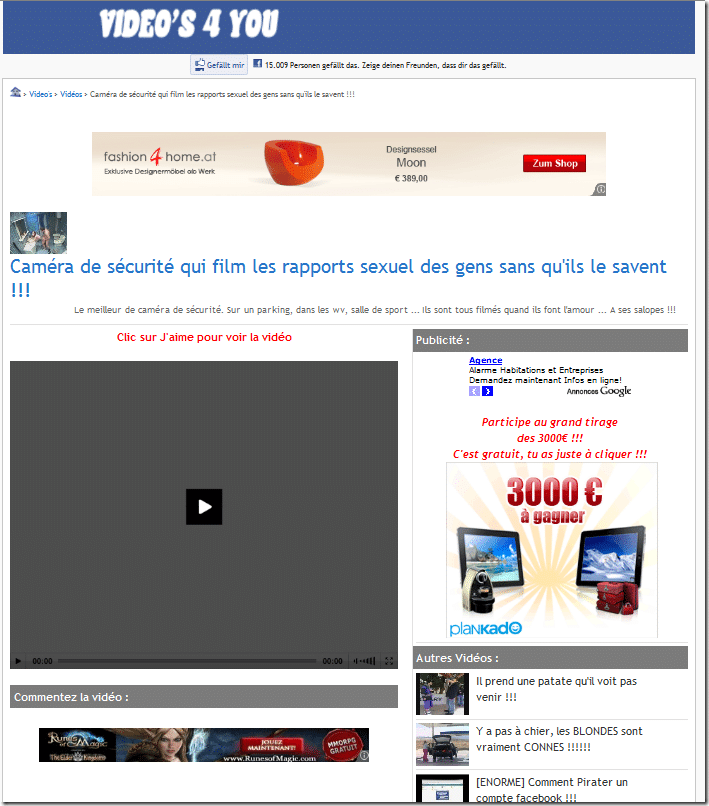Click the 'Zum Shop' button in the fashion4home ad
This screenshot has height=806, width=709.
(554, 163)
